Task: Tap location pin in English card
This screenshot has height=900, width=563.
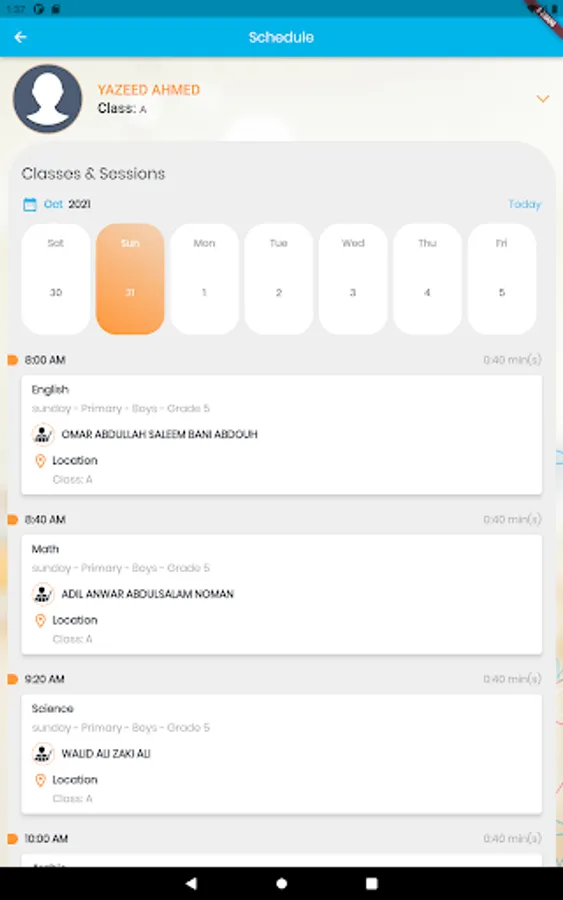Action: coord(40,461)
